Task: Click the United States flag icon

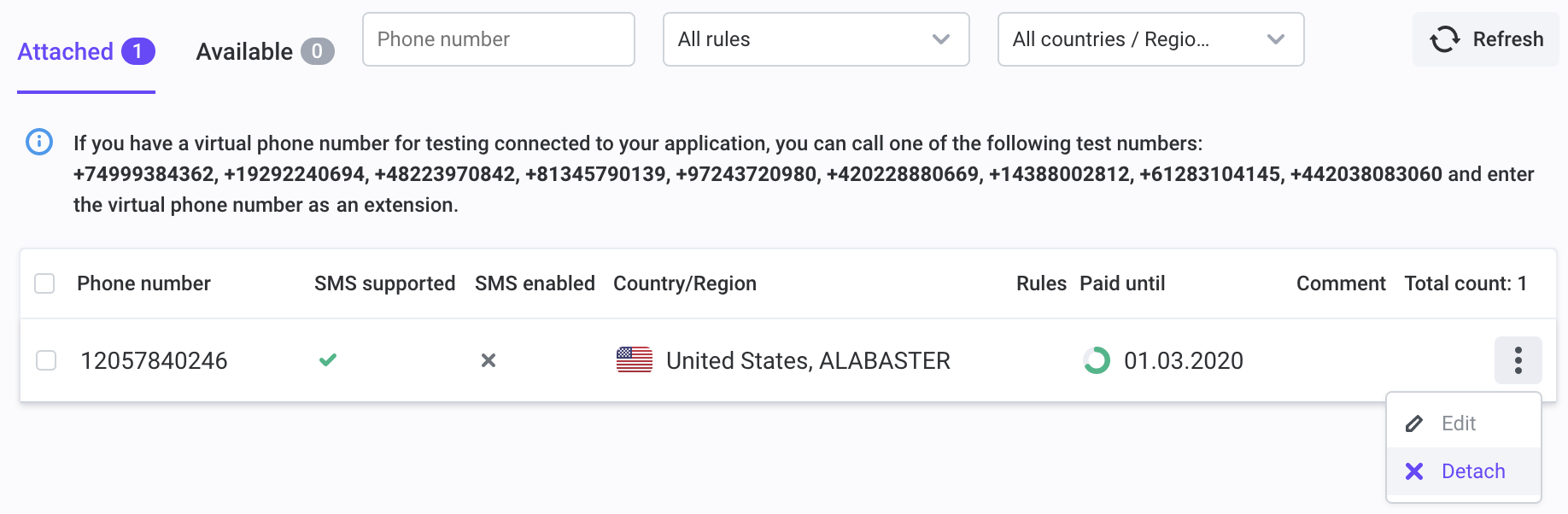Action: [635, 360]
